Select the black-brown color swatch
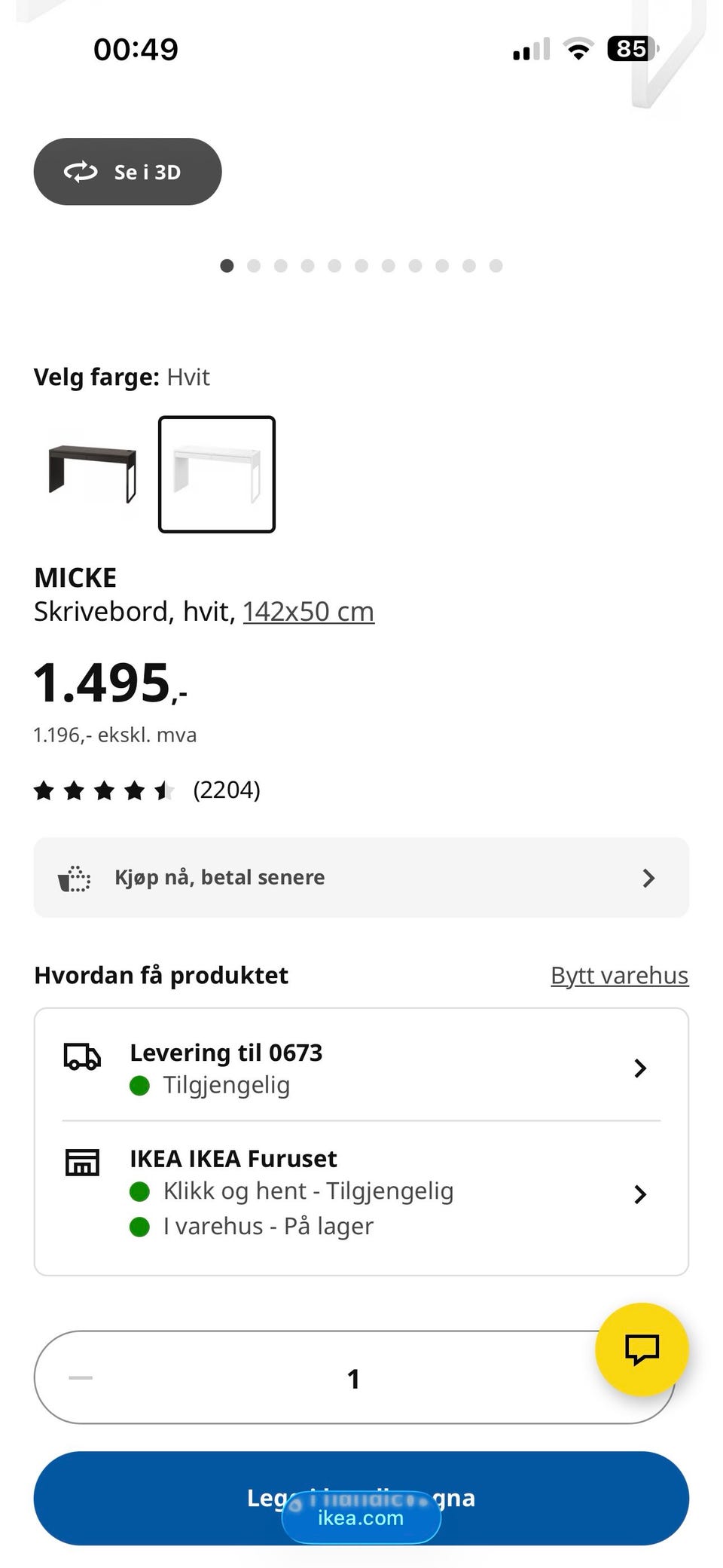 pyautogui.click(x=93, y=474)
